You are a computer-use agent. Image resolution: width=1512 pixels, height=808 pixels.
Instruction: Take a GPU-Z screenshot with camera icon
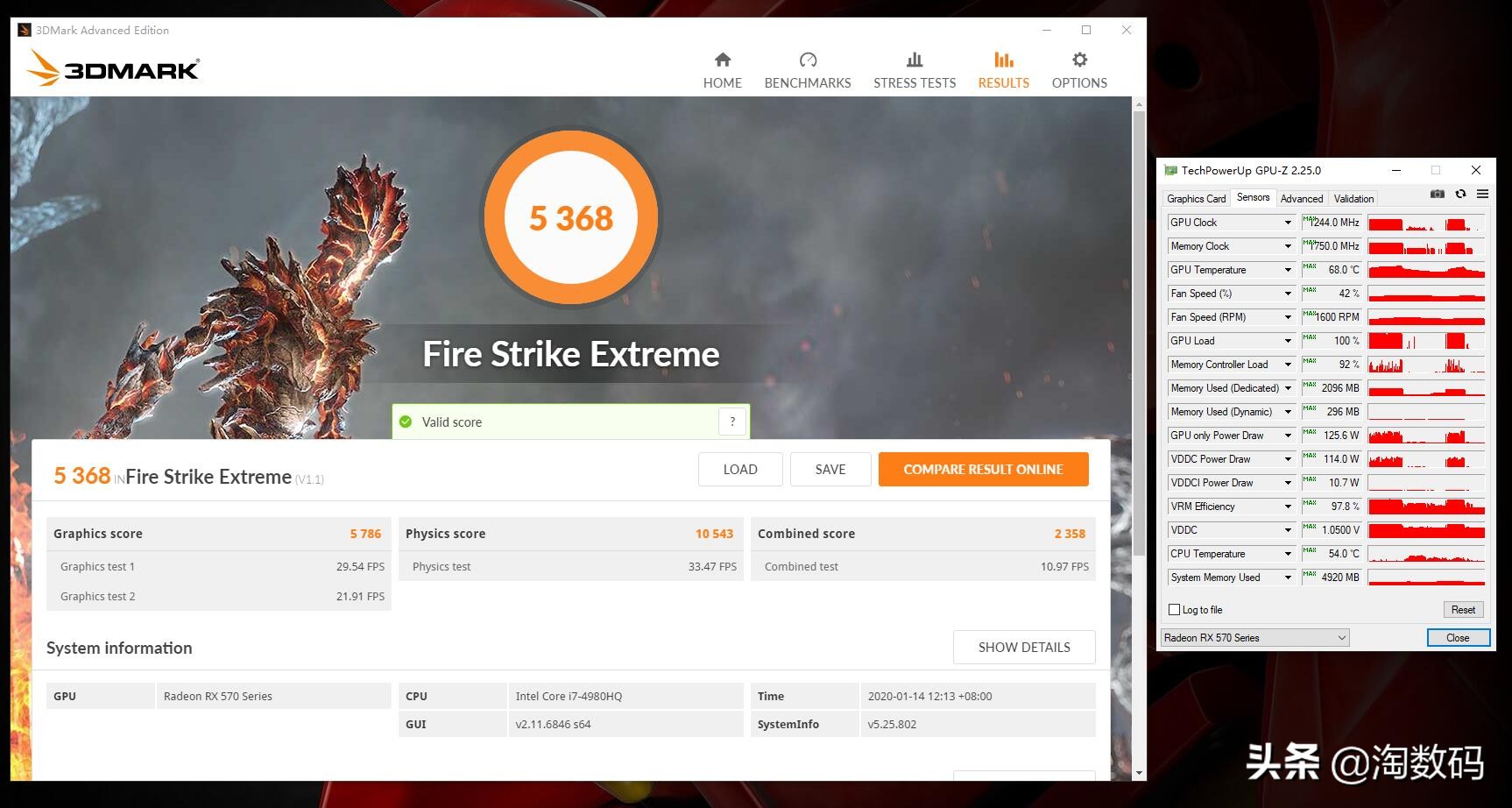click(1438, 194)
